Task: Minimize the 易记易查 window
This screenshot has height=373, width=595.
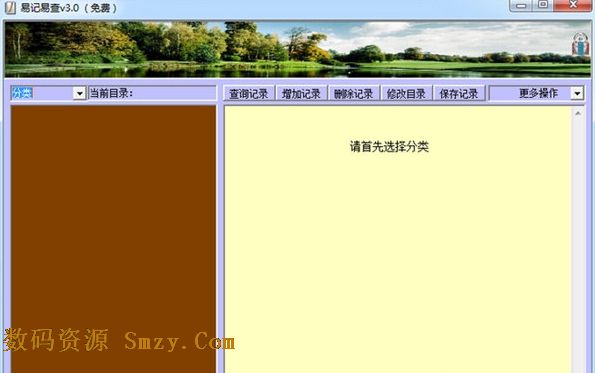Action: click(522, 5)
